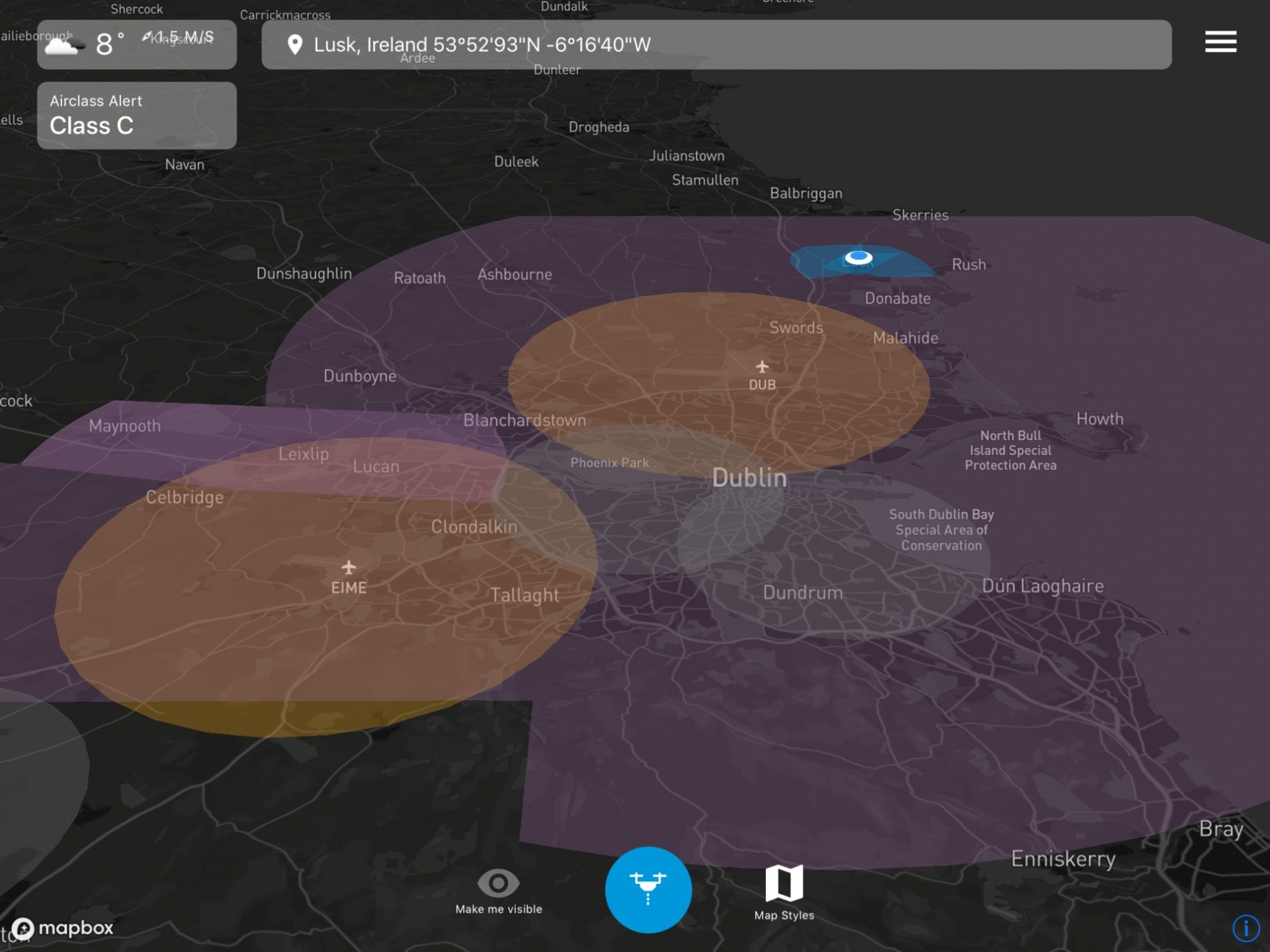The height and width of the screenshot is (952, 1270).
Task: Tap the blue current-location dot near Lusk
Action: point(858,257)
